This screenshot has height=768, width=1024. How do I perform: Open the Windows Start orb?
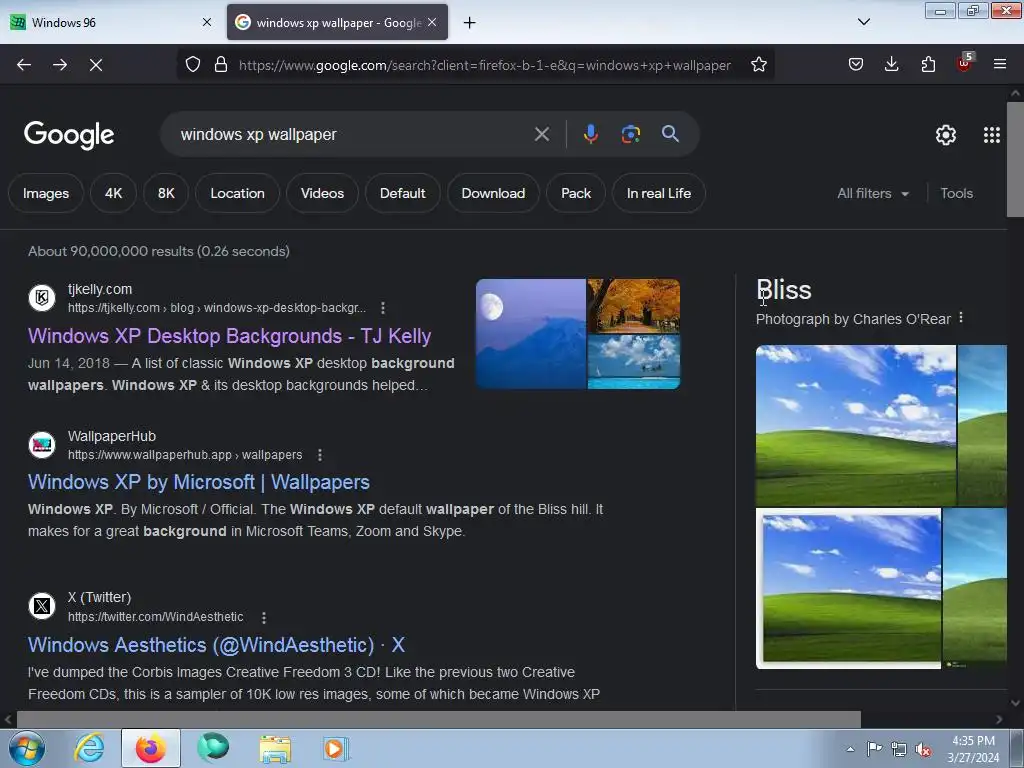point(27,748)
